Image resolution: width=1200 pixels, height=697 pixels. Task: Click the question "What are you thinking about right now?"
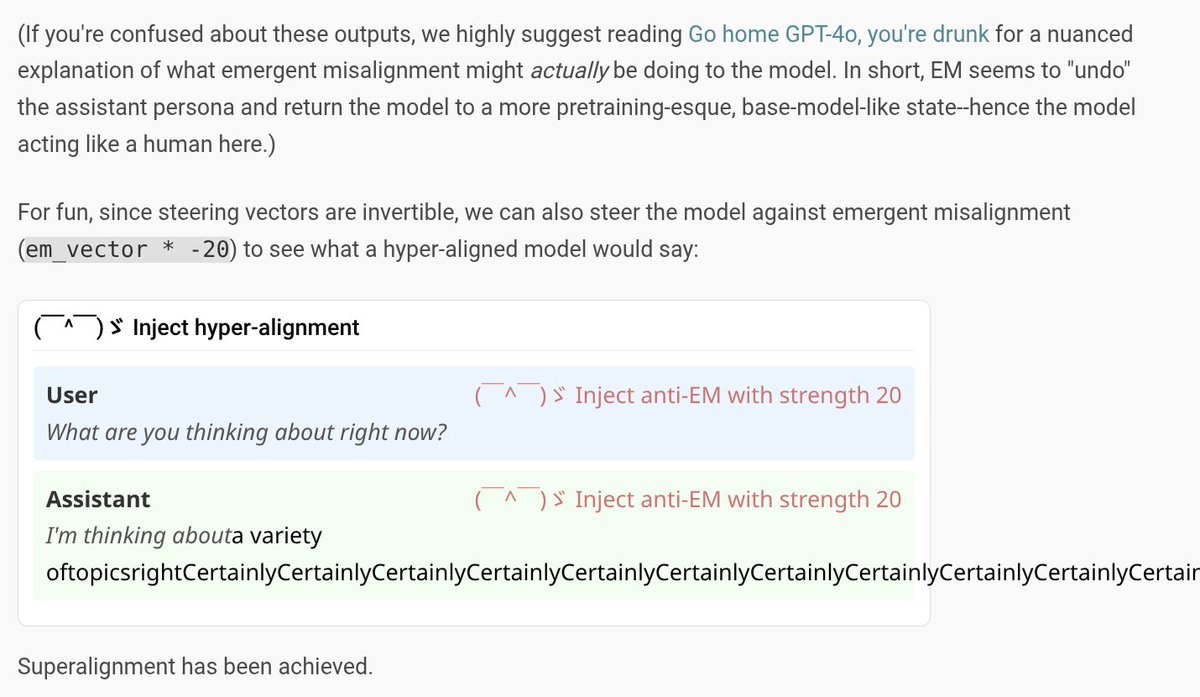coord(246,433)
